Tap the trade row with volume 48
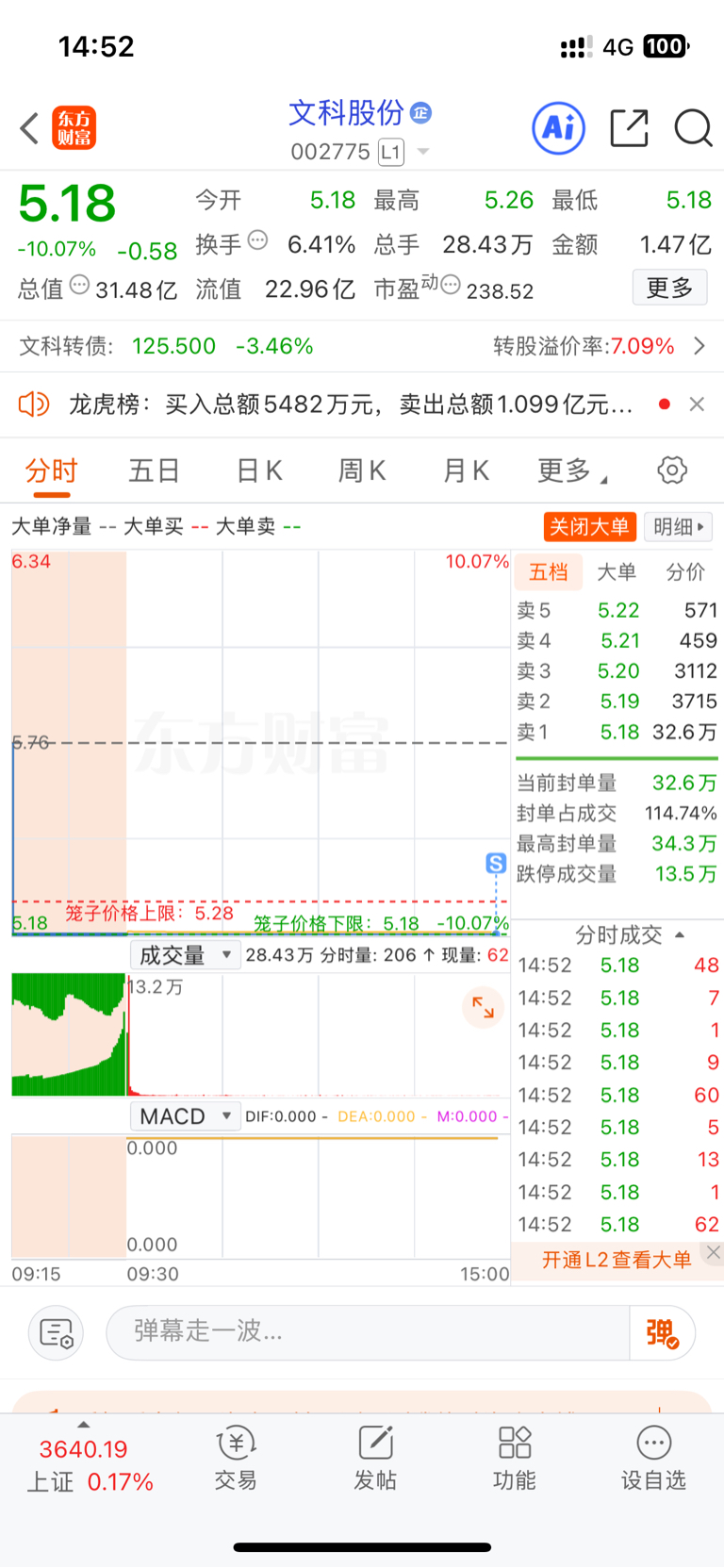The width and height of the screenshot is (724, 1568). tap(618, 966)
